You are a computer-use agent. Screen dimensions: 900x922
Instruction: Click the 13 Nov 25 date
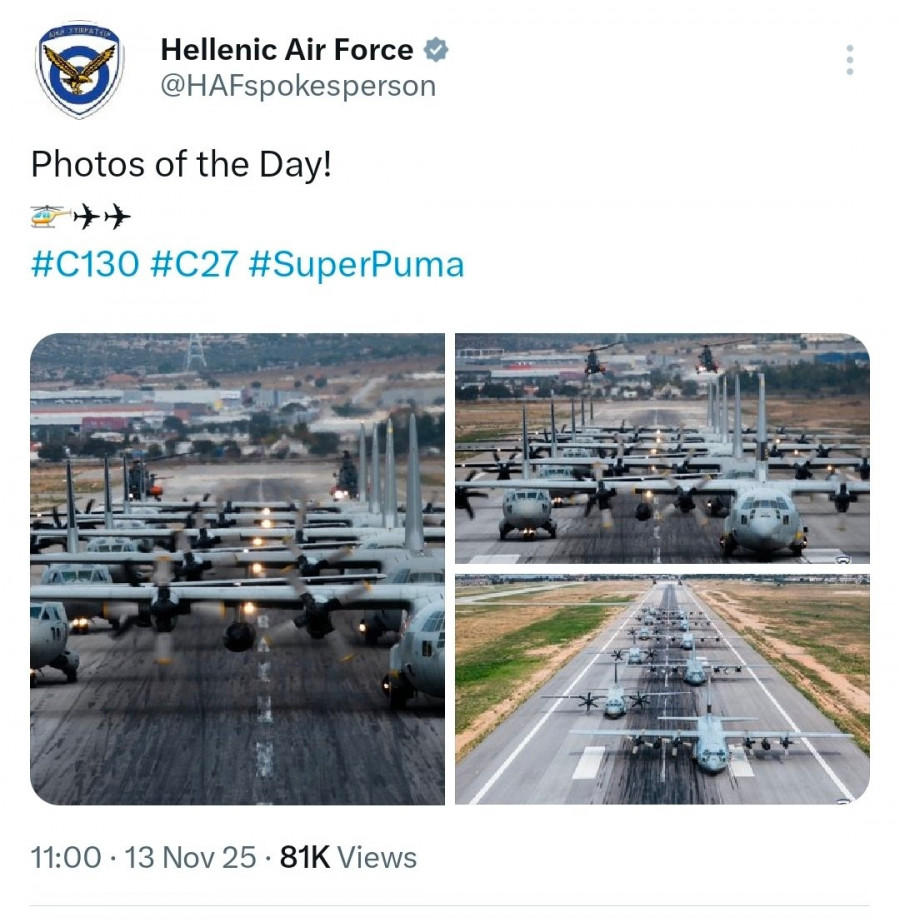190,858
